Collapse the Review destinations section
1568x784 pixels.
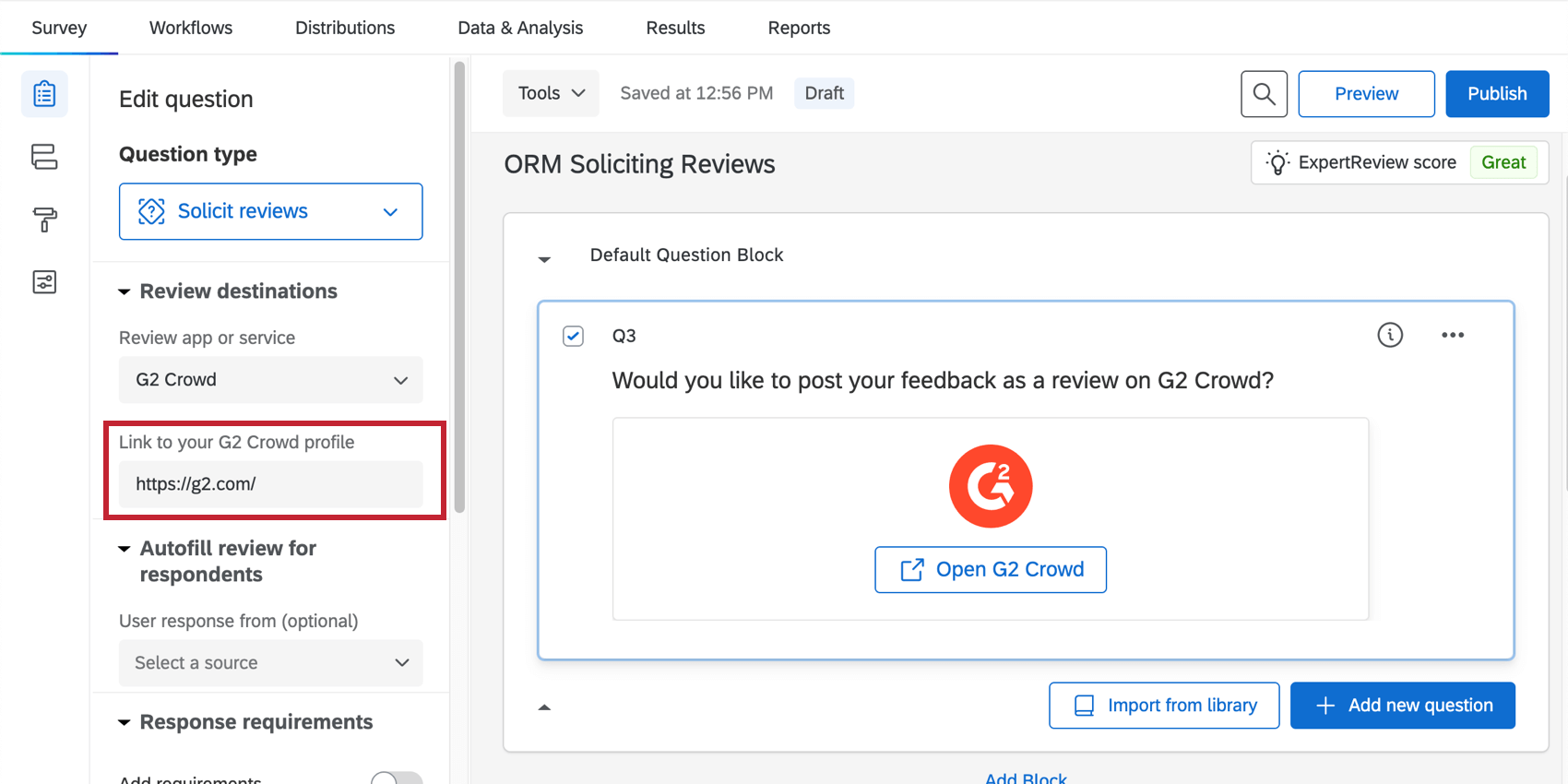coord(124,291)
